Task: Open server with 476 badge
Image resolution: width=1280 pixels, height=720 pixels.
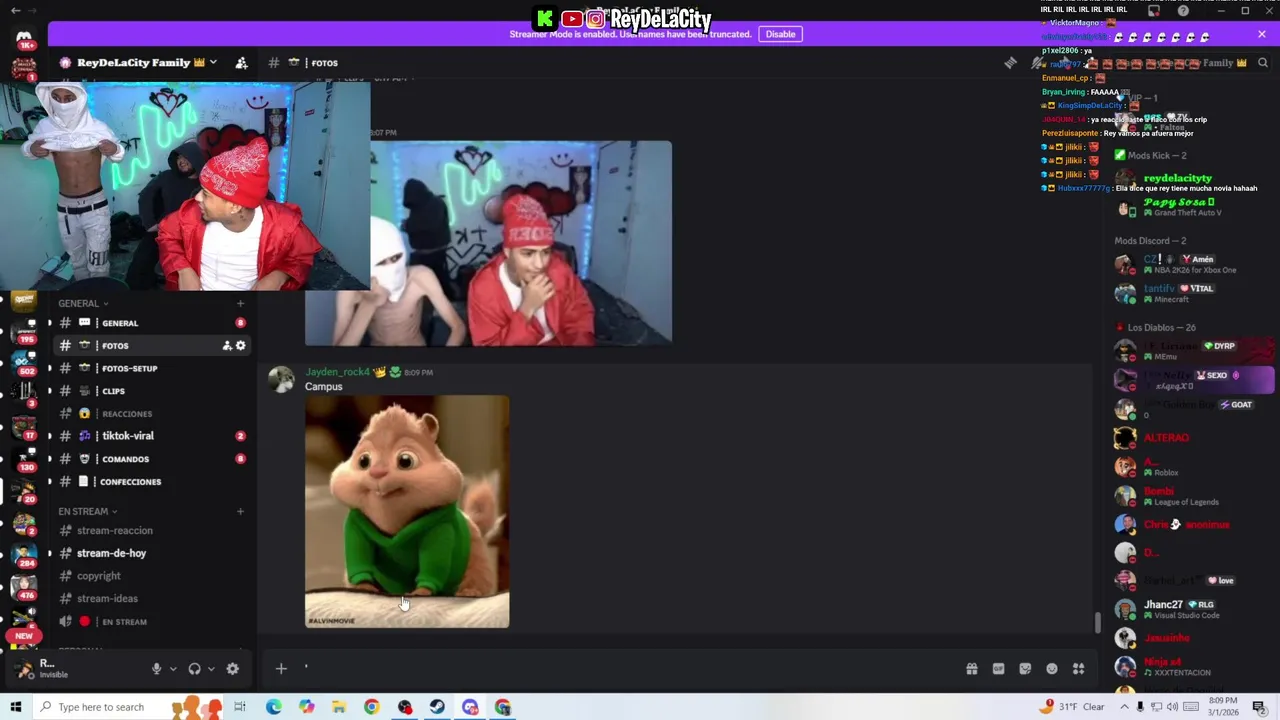Action: (x=24, y=588)
